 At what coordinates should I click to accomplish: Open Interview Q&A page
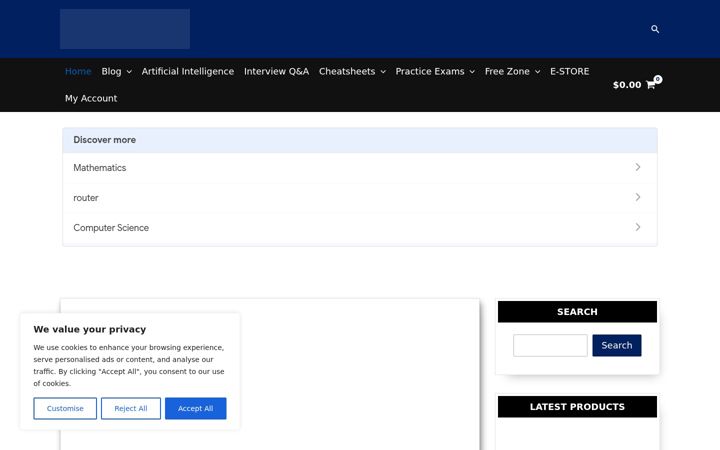click(276, 72)
